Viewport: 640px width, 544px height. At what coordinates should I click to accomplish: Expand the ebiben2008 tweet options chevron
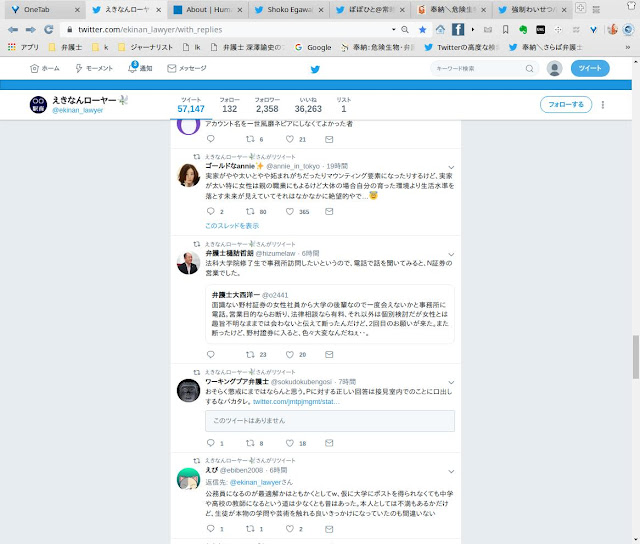coord(451,472)
